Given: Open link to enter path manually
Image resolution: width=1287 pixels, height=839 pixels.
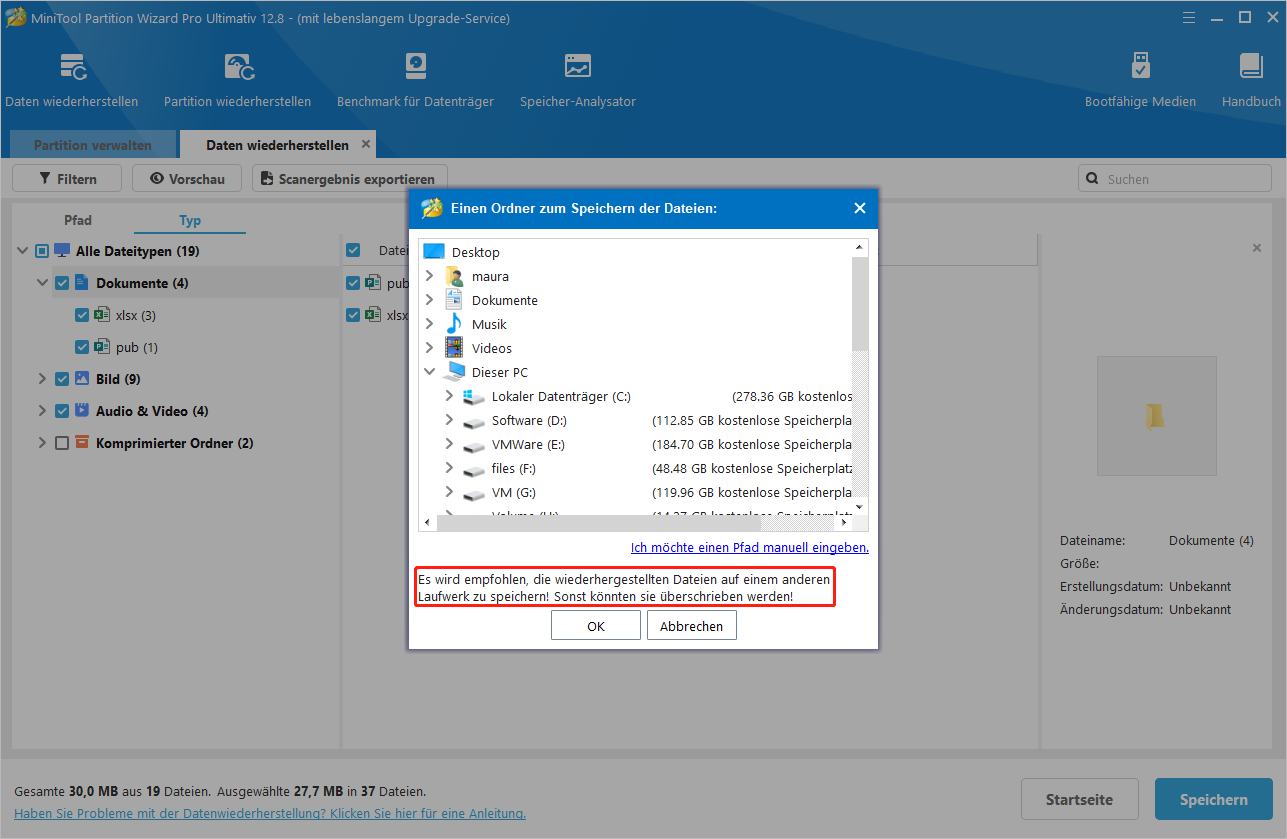Looking at the screenshot, I should click(x=750, y=547).
